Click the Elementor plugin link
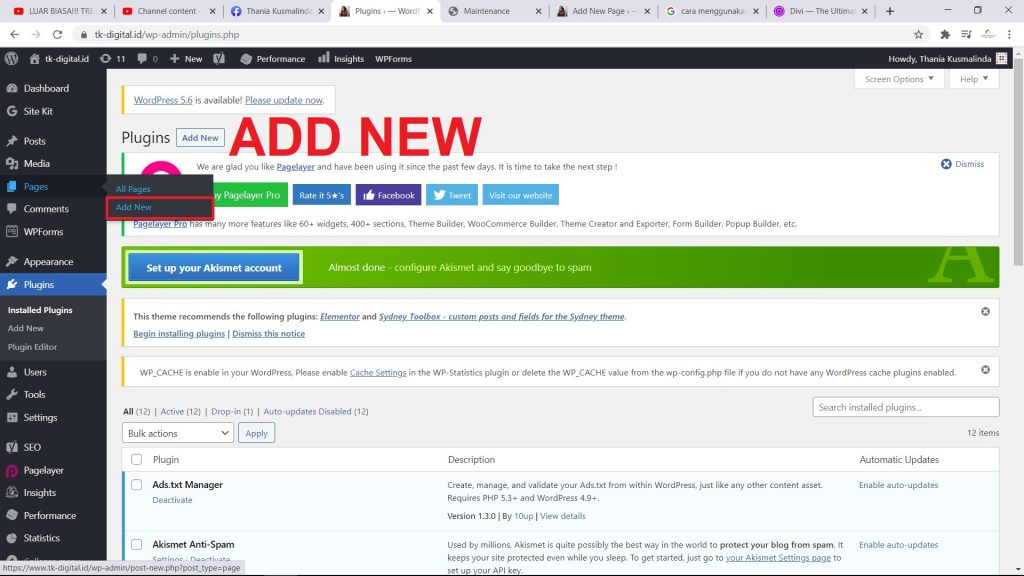 (340, 316)
